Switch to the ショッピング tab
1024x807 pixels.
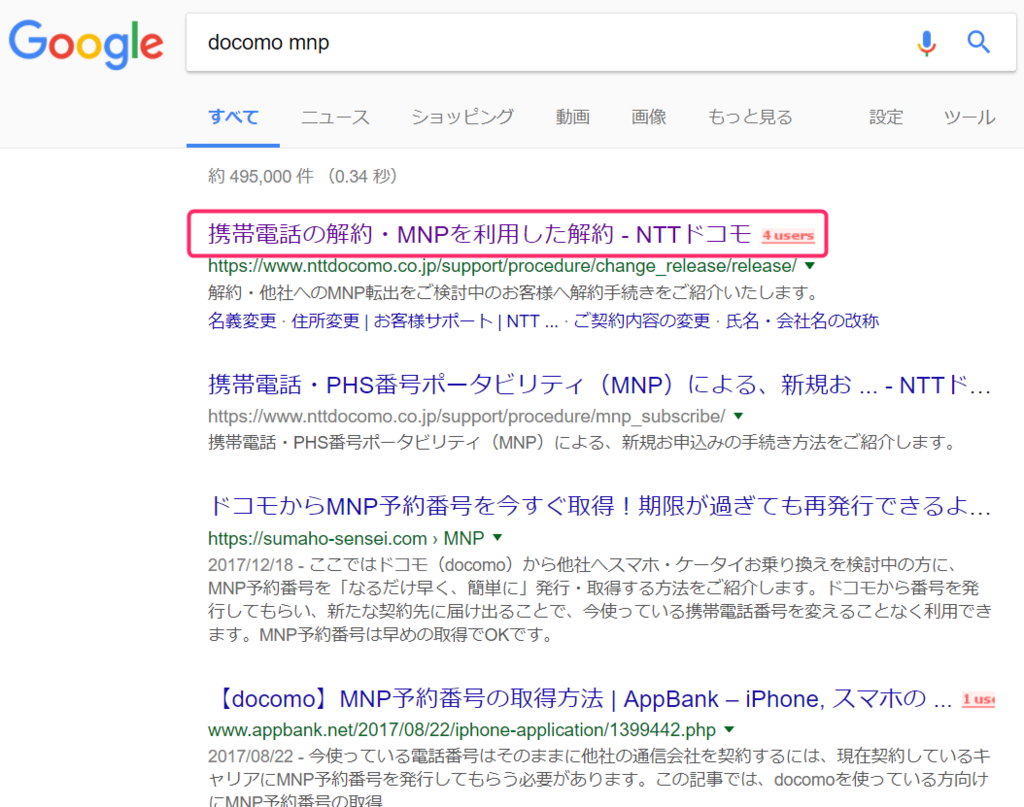pyautogui.click(x=462, y=117)
